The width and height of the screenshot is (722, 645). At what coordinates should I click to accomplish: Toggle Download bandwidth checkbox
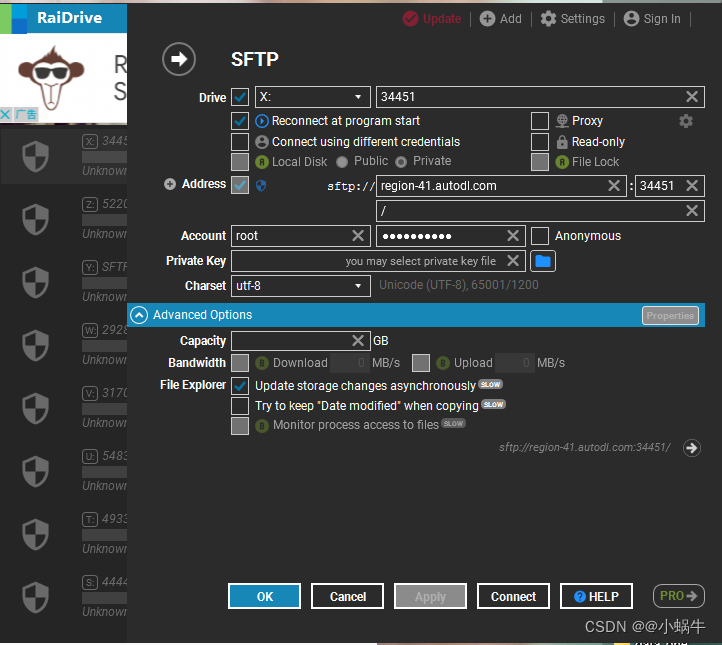240,363
